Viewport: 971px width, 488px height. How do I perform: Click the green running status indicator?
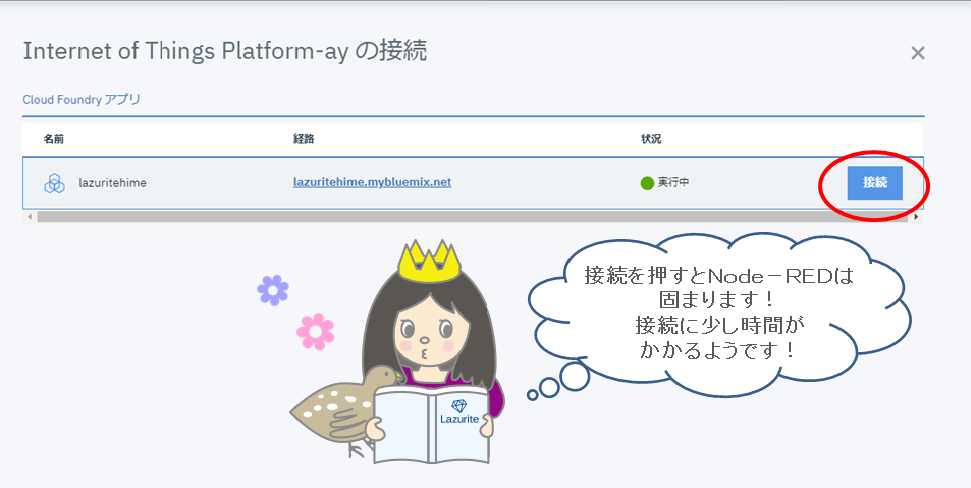tap(647, 183)
